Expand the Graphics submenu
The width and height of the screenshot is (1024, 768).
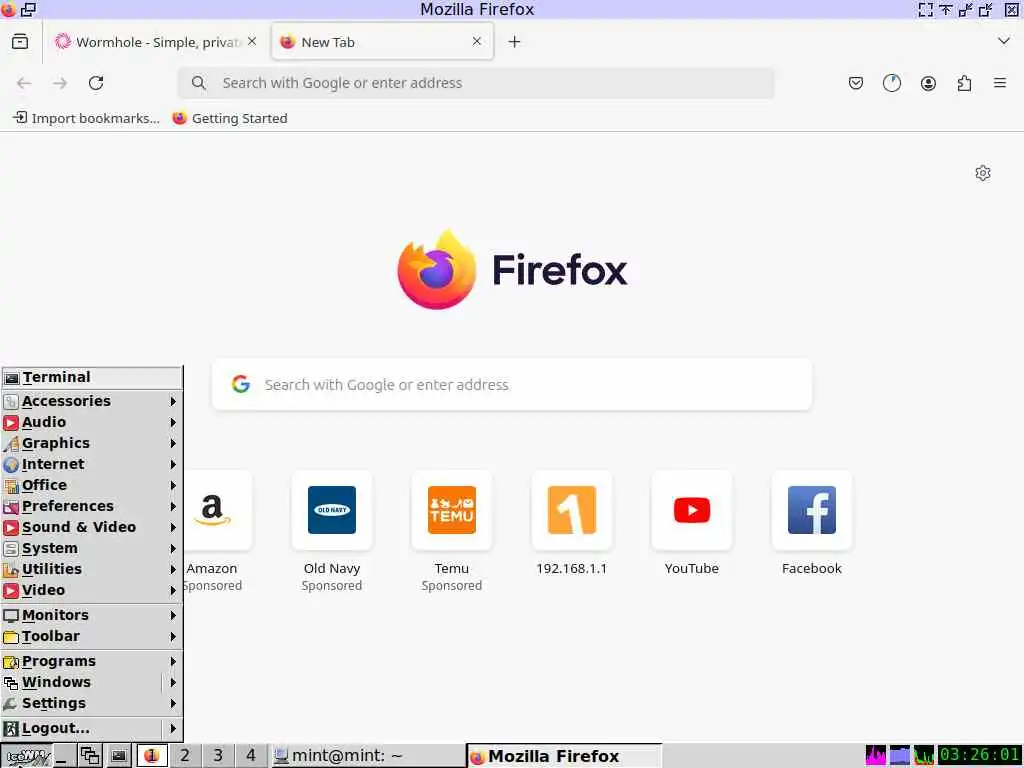tap(91, 443)
